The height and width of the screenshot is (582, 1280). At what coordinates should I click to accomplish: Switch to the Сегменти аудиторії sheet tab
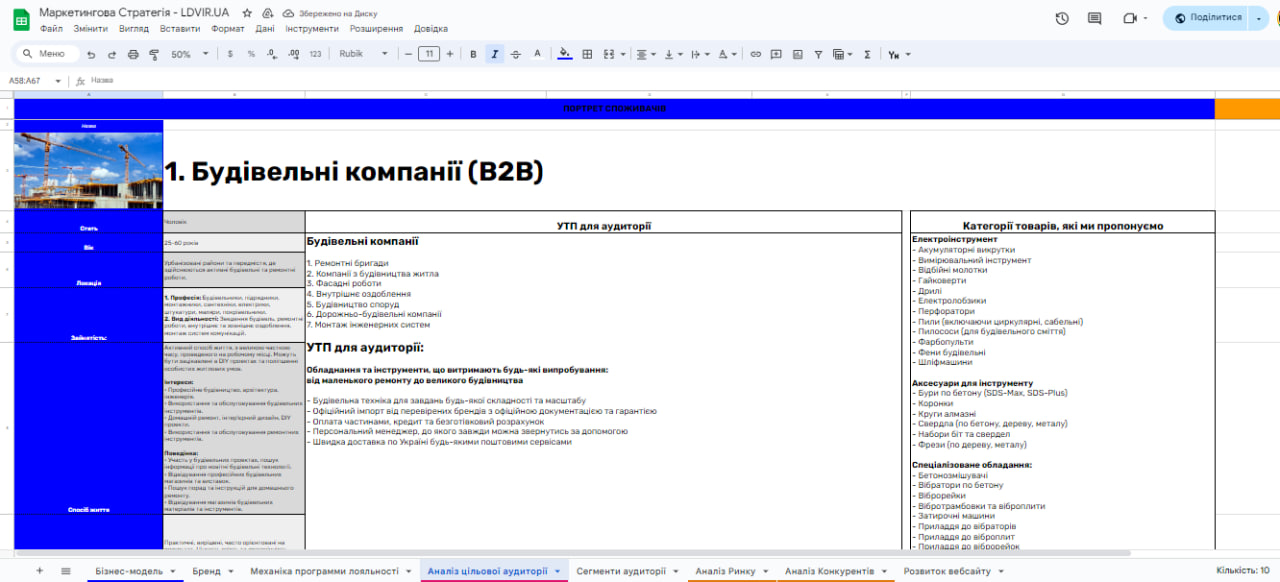[628, 571]
